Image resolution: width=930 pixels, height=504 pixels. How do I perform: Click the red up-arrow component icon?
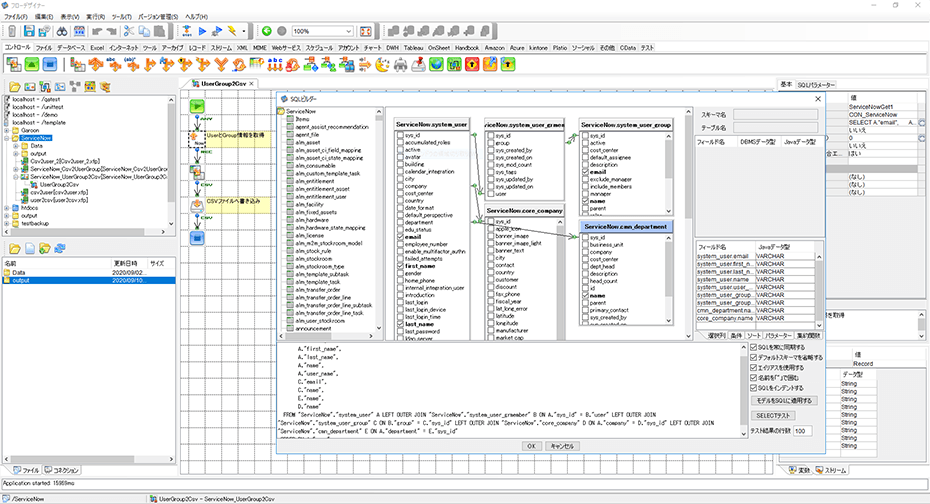pos(472,64)
